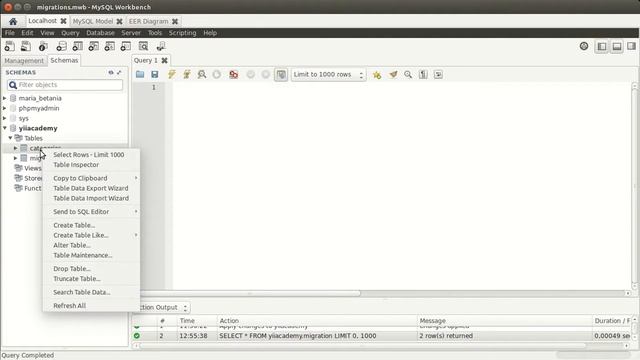Expand the maria_betania schema

pyautogui.click(x=4, y=98)
